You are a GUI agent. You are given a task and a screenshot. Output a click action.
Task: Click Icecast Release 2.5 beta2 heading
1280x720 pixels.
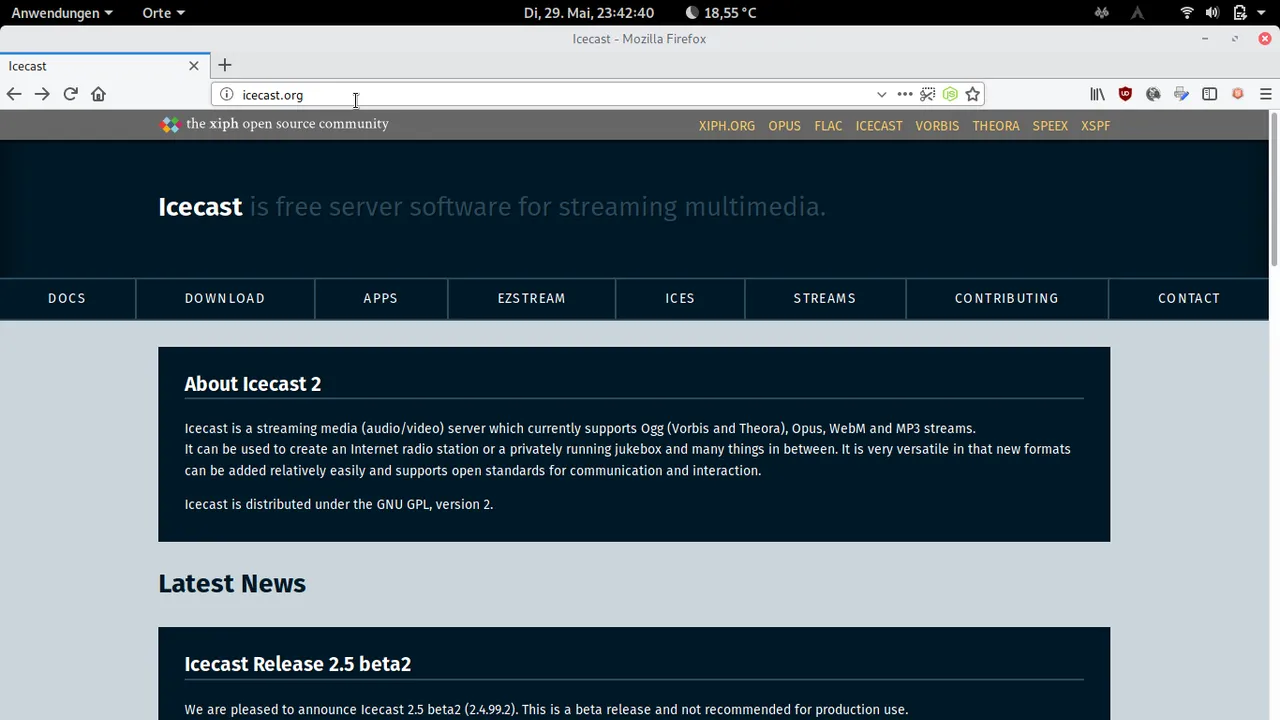tap(298, 664)
